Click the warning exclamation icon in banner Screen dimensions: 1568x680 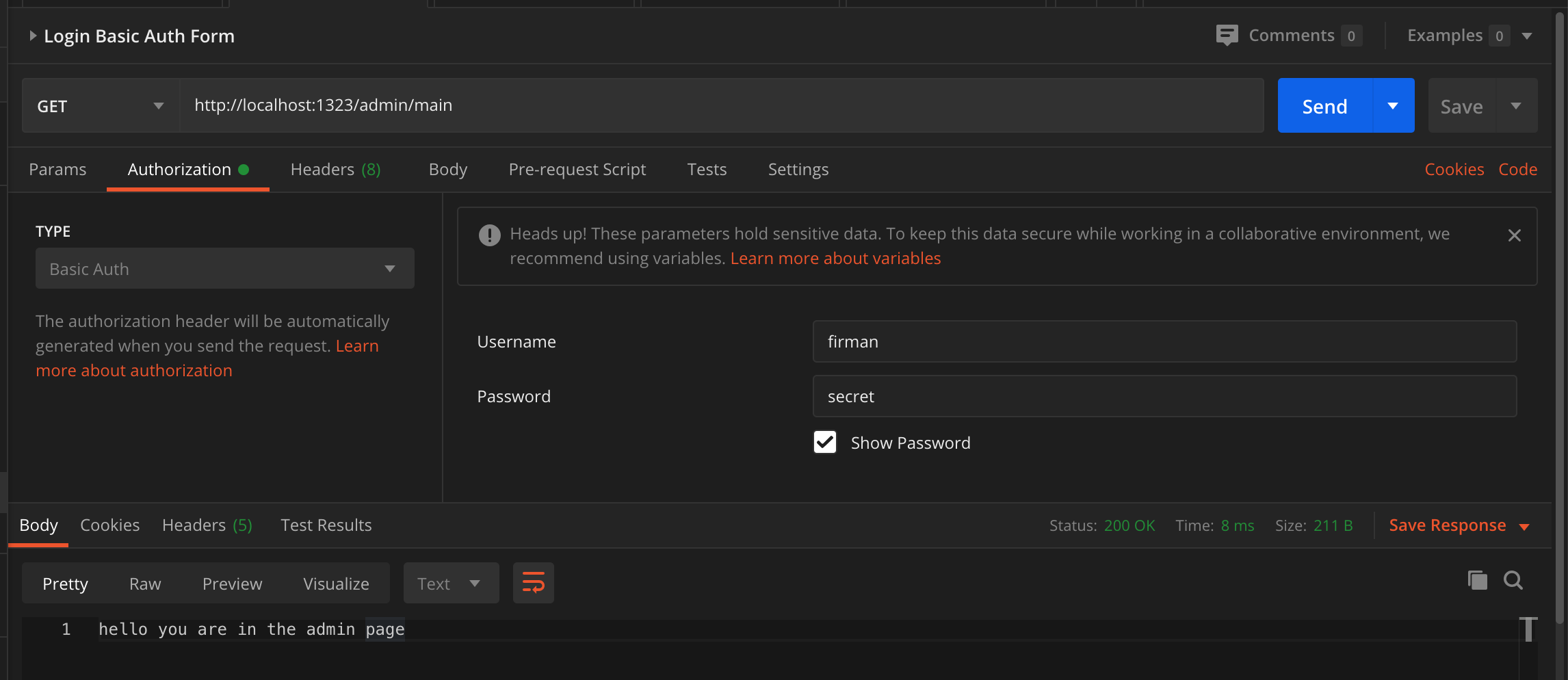point(489,235)
